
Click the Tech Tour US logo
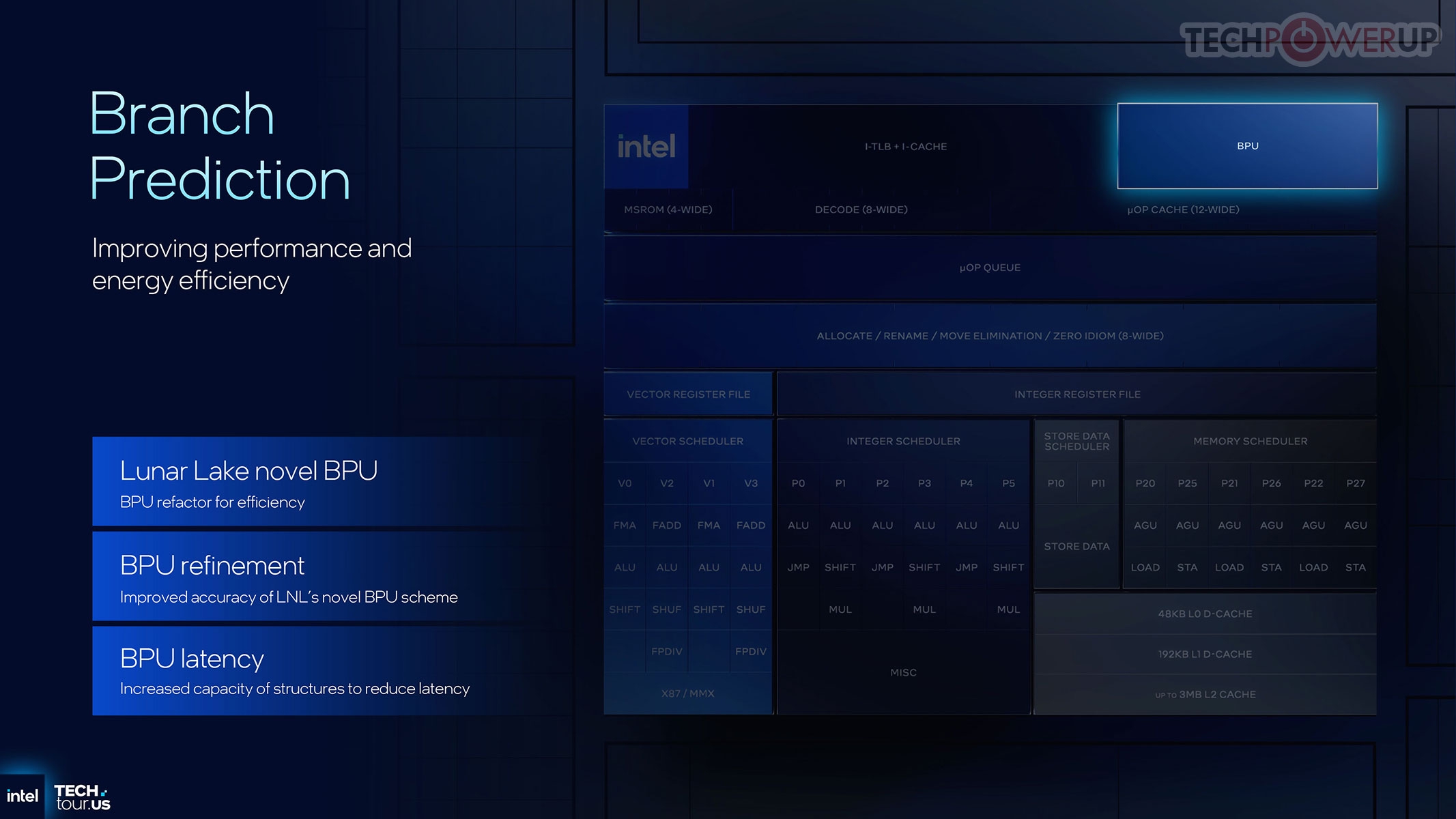click(x=82, y=797)
